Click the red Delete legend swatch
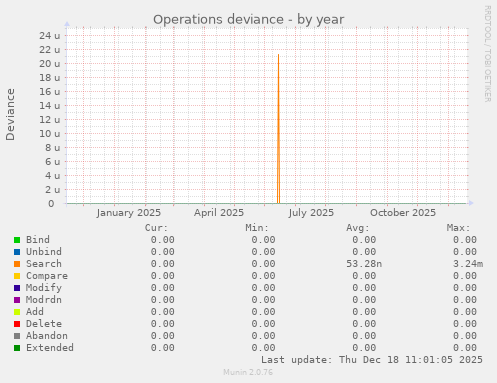Screen dimensions: 497x383 [x=17, y=324]
